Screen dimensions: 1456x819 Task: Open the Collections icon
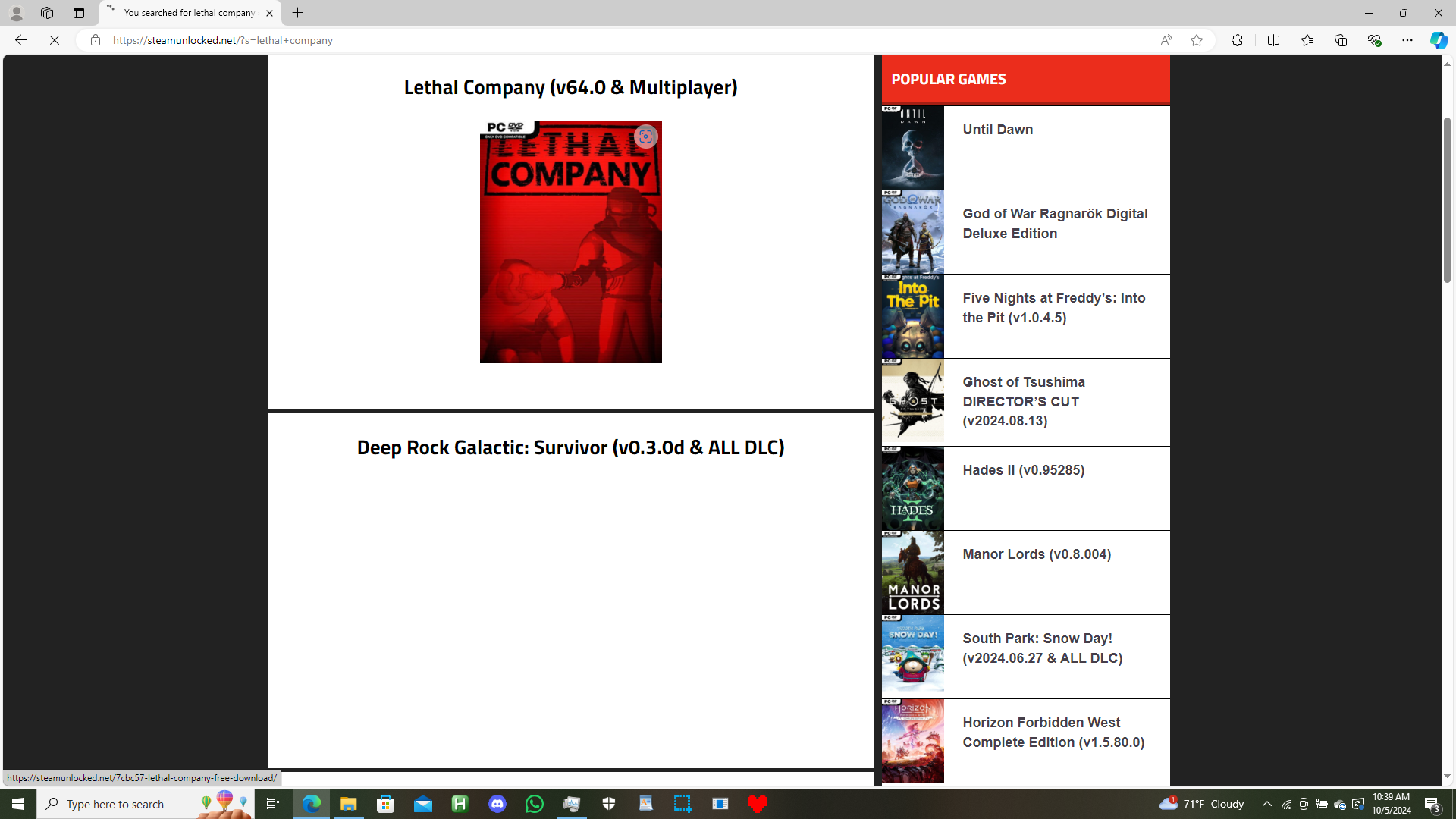[1340, 40]
